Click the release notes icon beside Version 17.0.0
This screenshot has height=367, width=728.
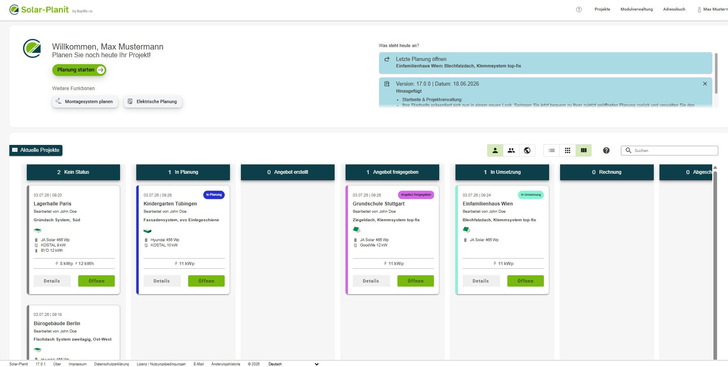tap(387, 84)
